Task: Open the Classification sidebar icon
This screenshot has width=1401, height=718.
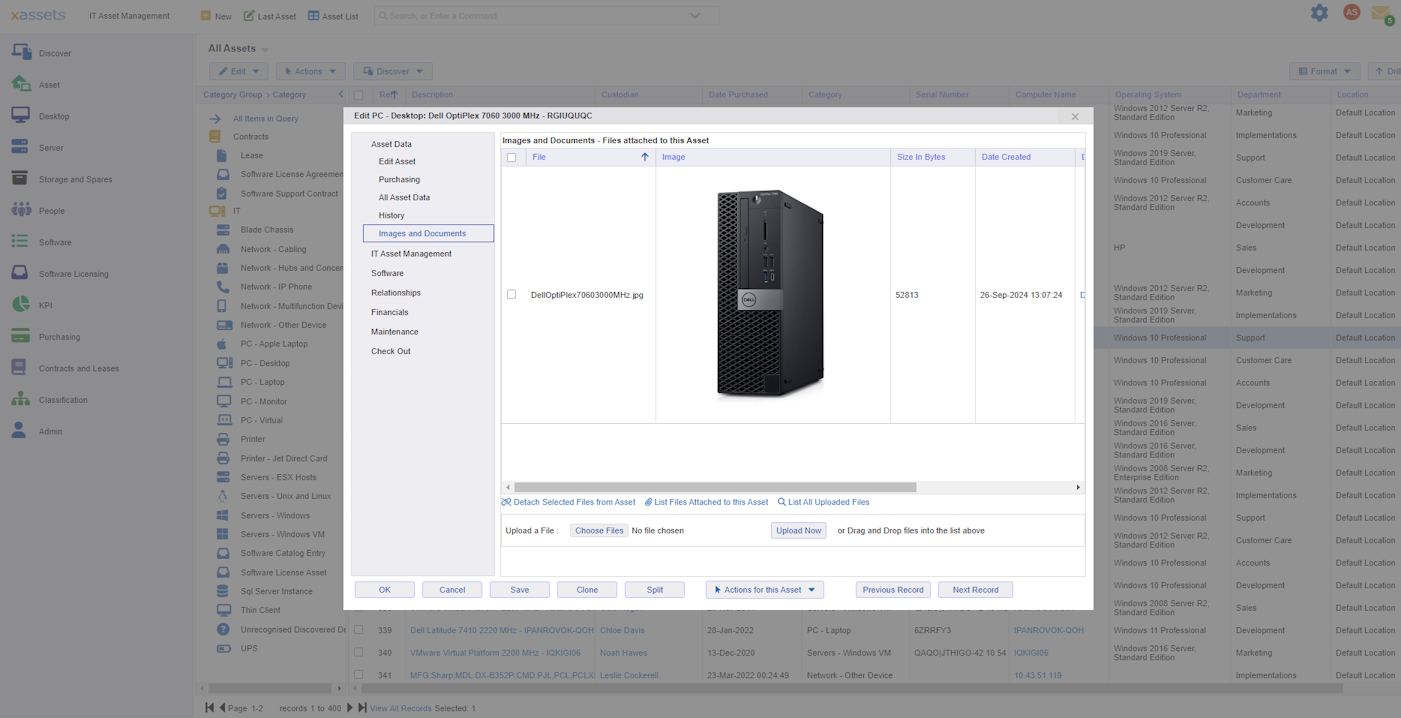Action: (x=20, y=400)
